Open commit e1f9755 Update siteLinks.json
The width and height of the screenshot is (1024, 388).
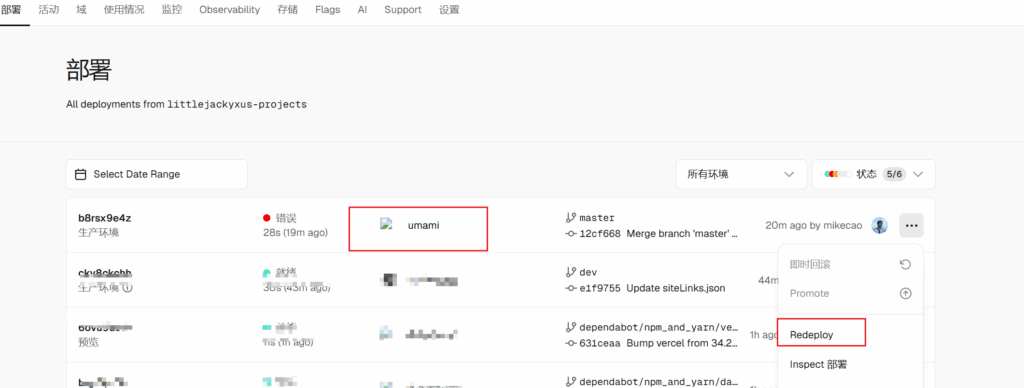pos(652,288)
